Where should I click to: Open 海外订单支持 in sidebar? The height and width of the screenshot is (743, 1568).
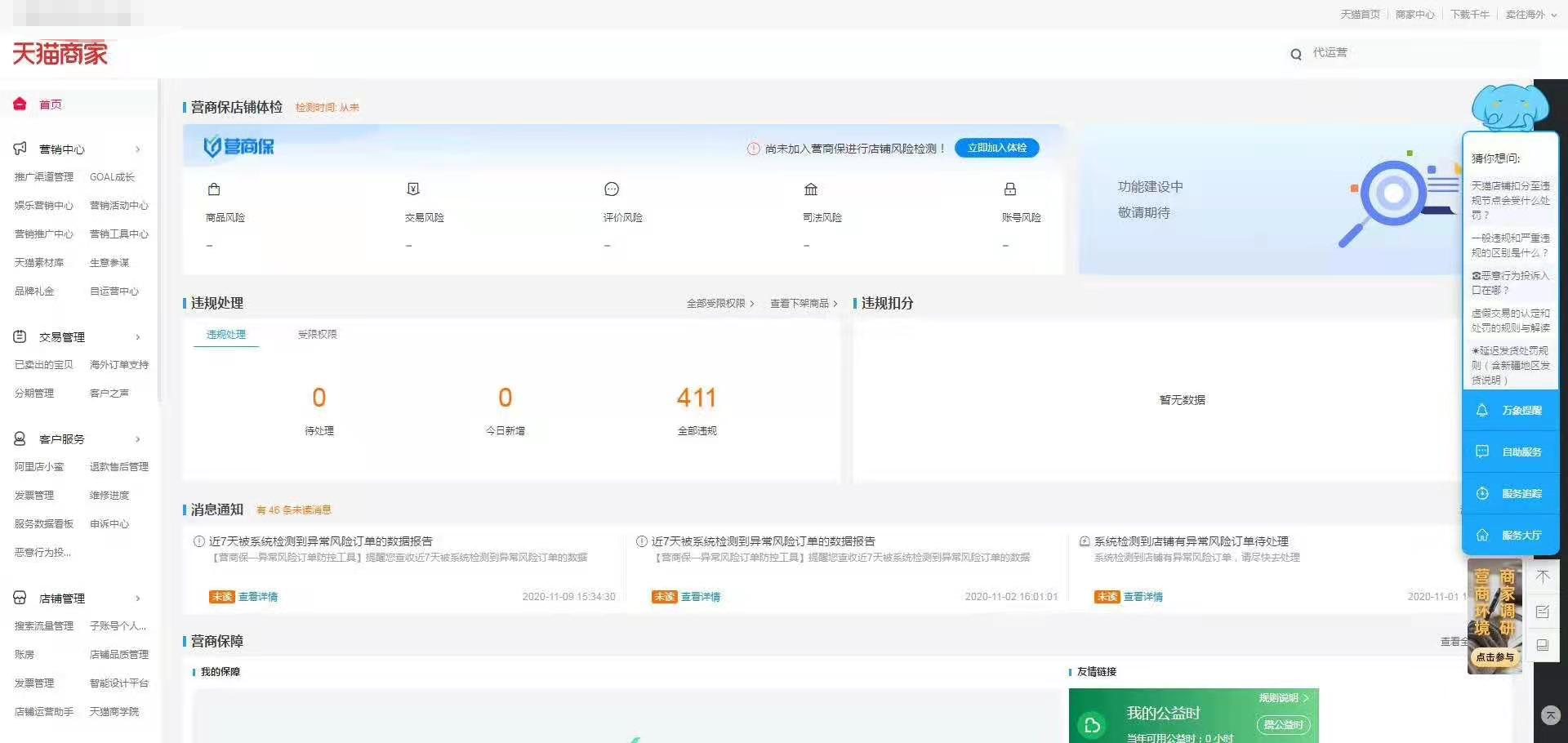(119, 365)
